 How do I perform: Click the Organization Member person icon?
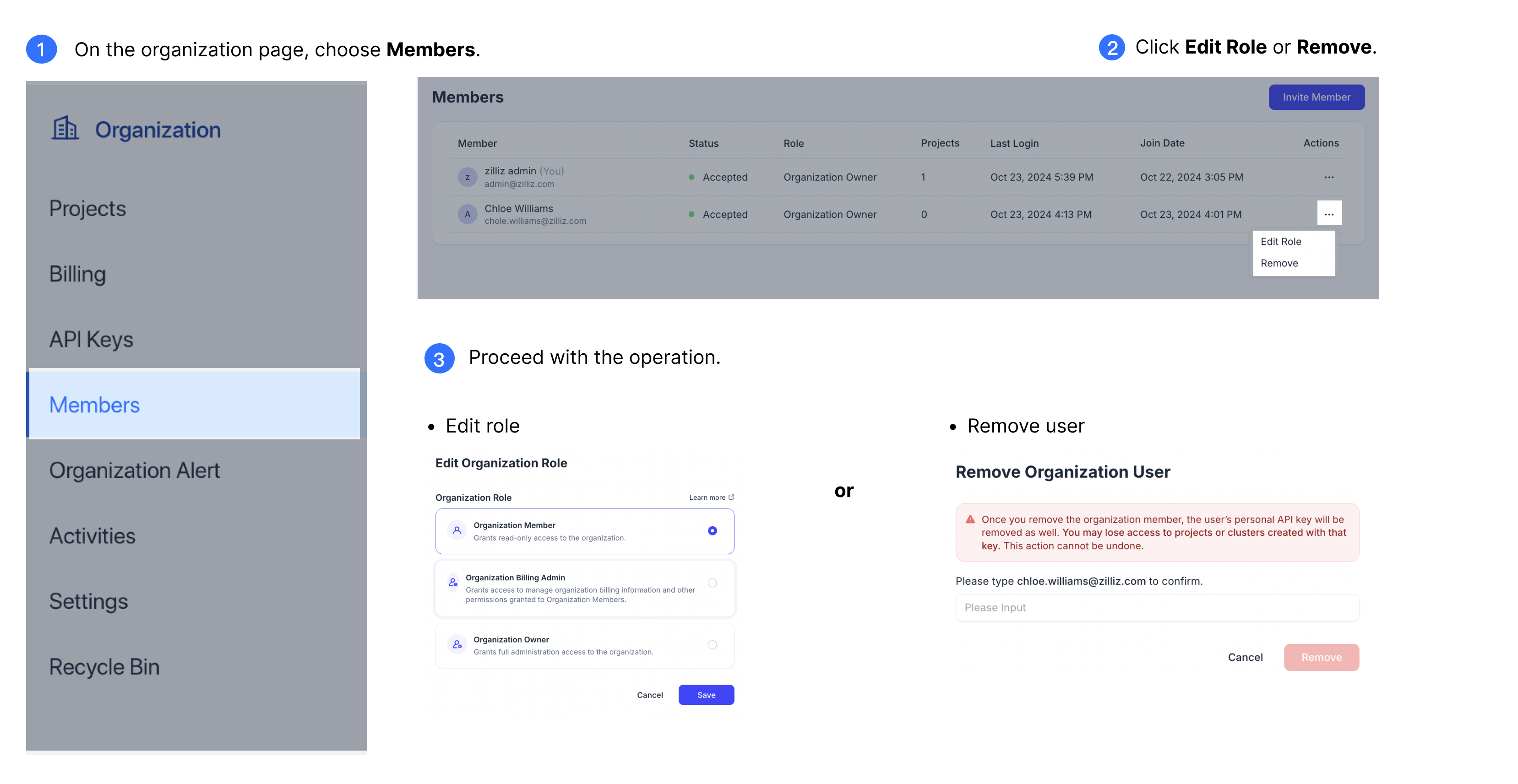(x=456, y=530)
